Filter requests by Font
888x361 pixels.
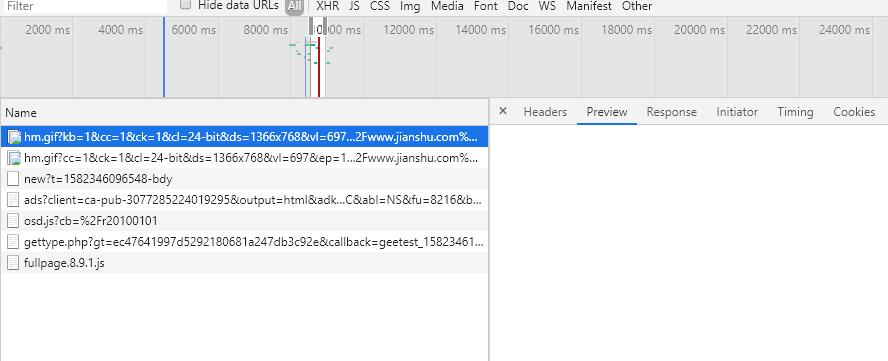pyautogui.click(x=485, y=6)
